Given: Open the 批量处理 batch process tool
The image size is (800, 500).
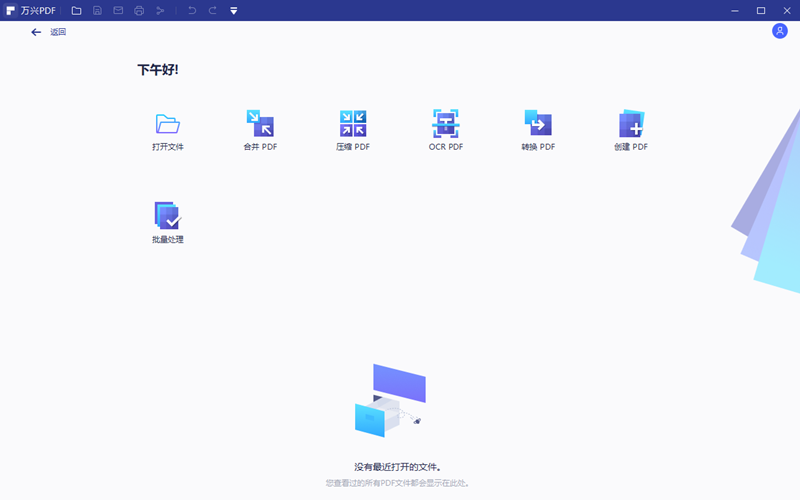Looking at the screenshot, I should [x=167, y=216].
